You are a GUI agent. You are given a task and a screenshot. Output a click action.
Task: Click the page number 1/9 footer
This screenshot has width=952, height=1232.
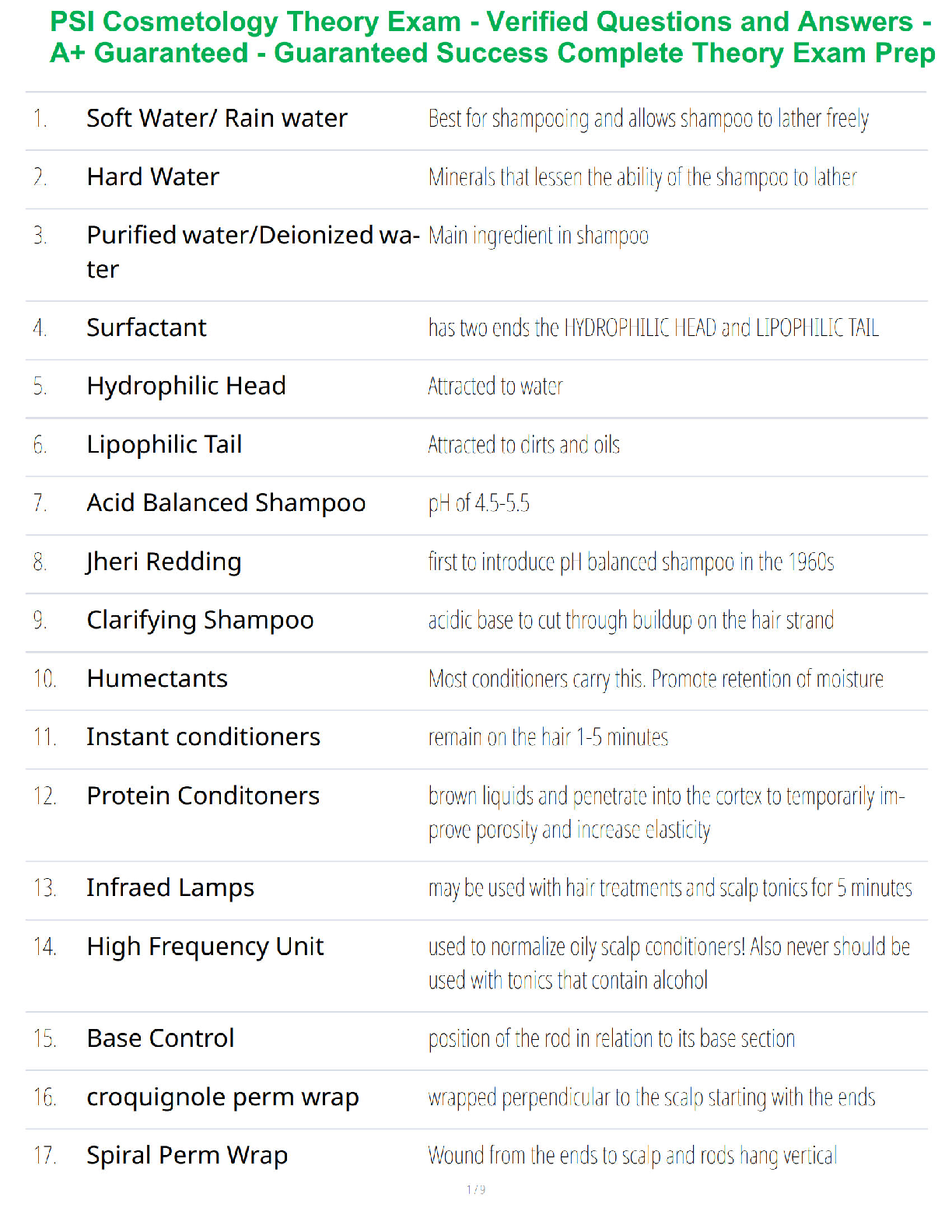pyautogui.click(x=476, y=1190)
